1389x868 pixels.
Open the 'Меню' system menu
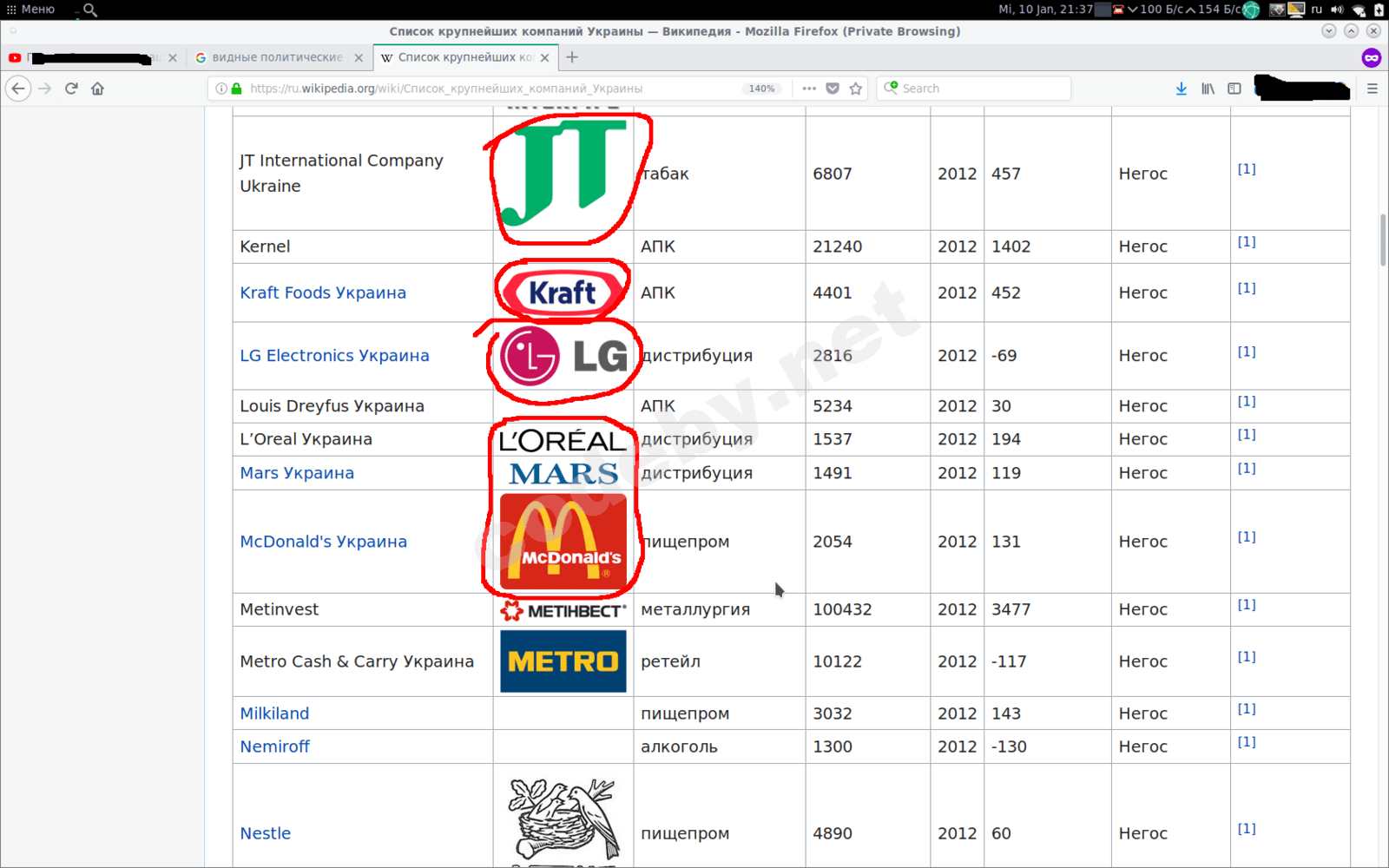click(x=31, y=10)
